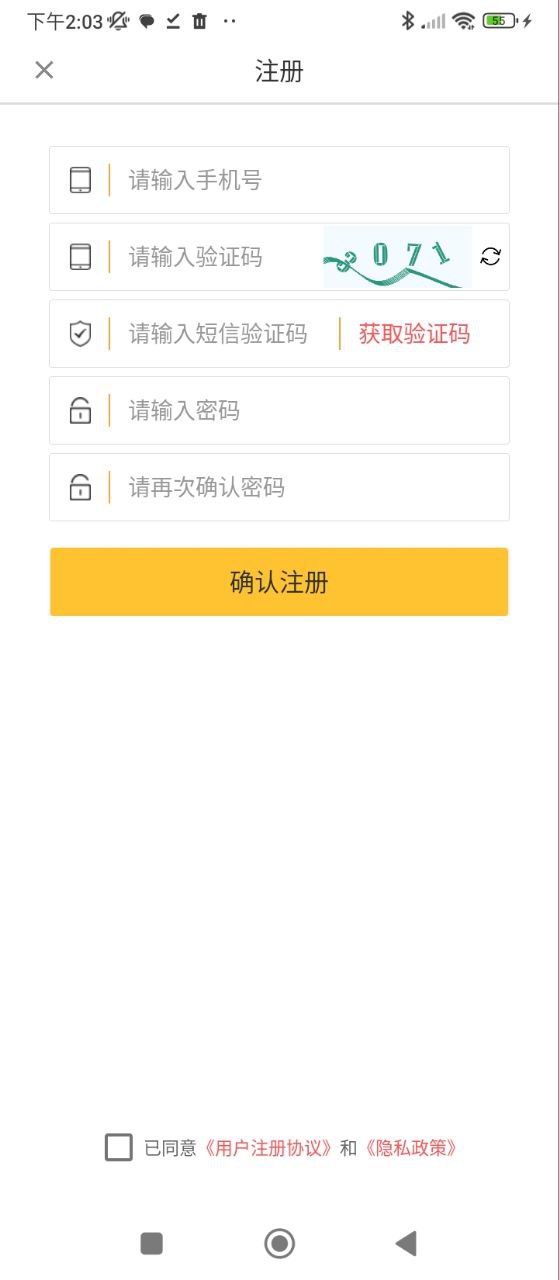Check the 已同意 agreement checkbox
This screenshot has height=1280, width=559.
point(118,1147)
